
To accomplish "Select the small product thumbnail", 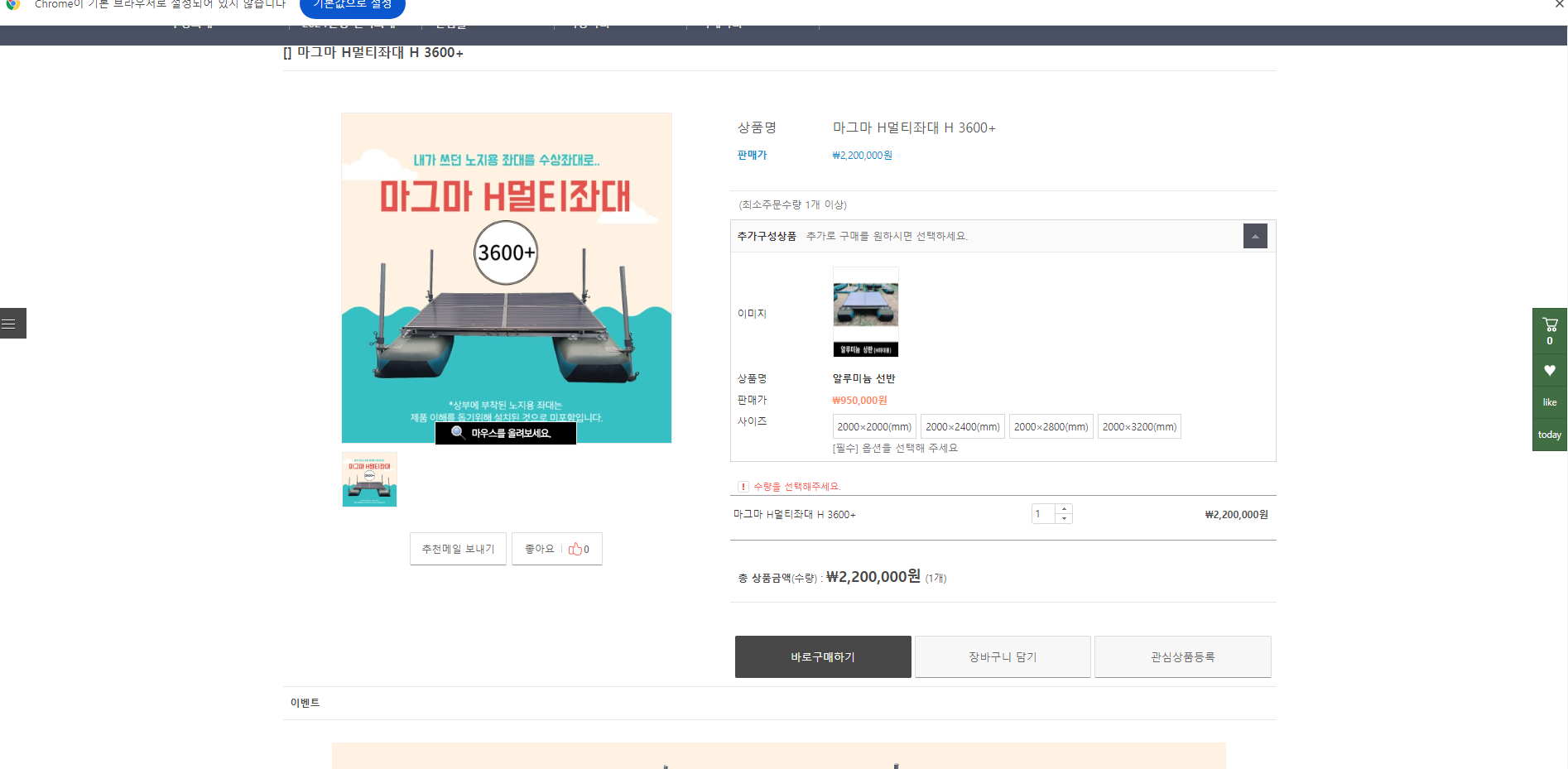I will (369, 479).
